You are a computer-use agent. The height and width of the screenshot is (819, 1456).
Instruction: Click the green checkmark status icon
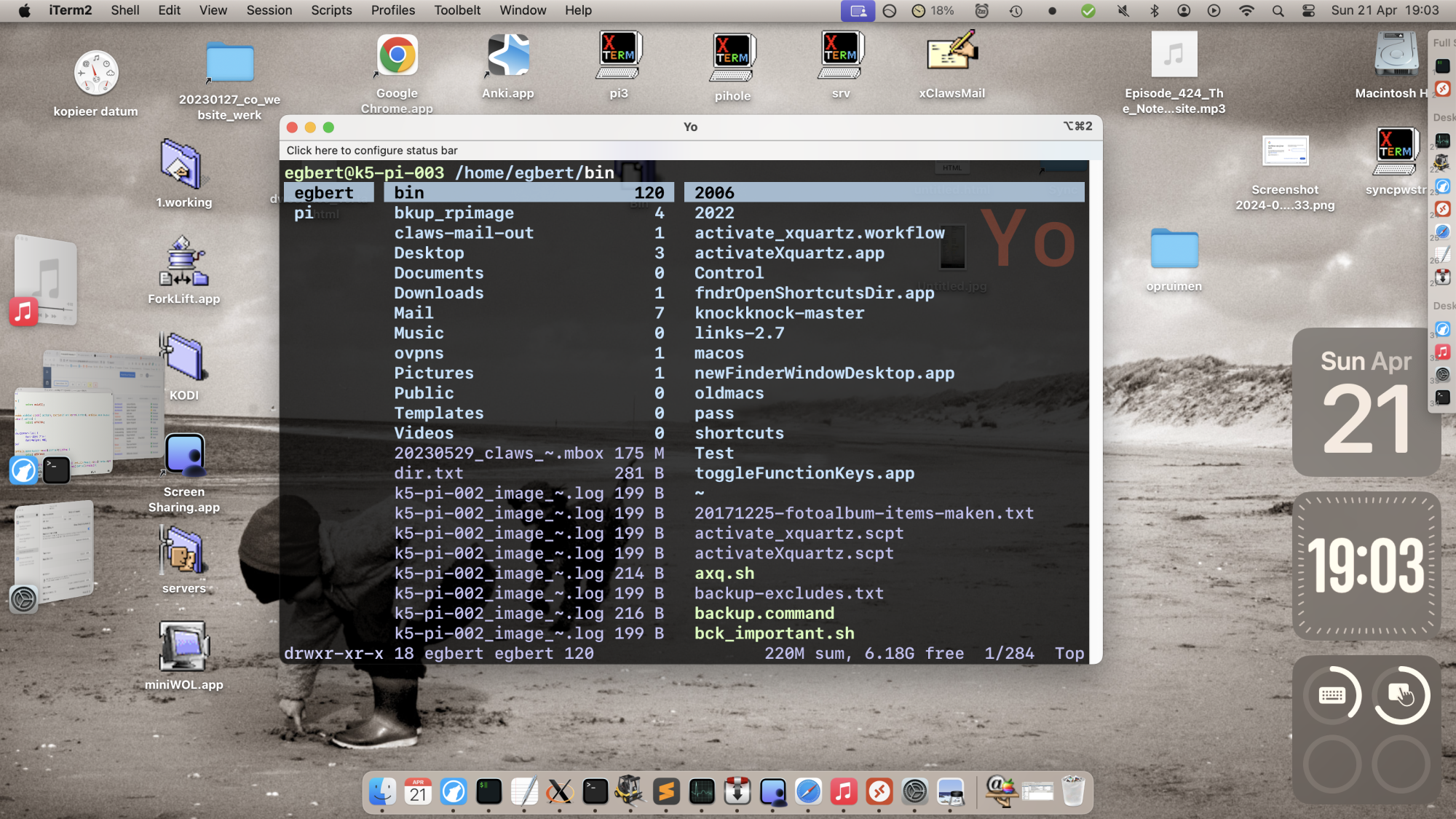(x=1088, y=10)
